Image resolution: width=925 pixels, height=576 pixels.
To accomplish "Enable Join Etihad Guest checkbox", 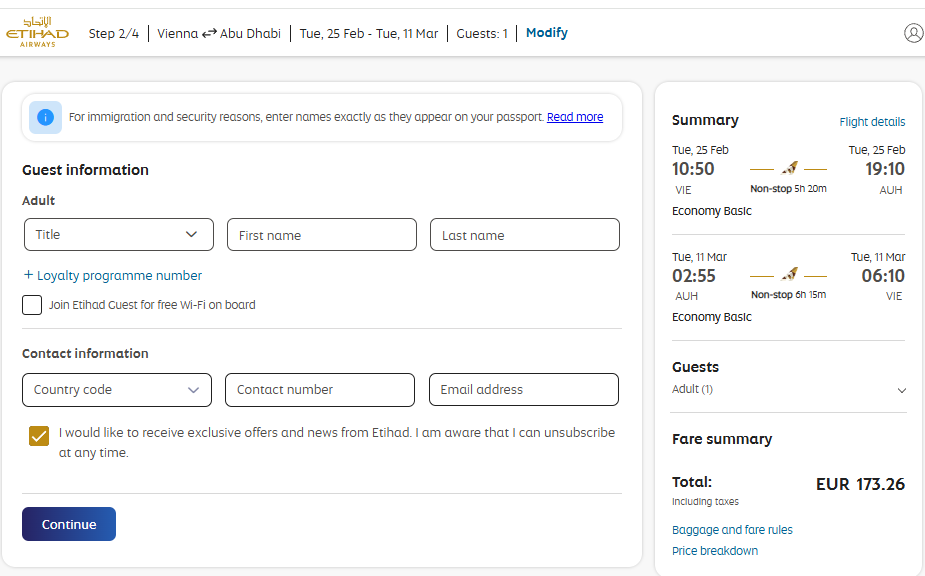I will [x=32, y=305].
